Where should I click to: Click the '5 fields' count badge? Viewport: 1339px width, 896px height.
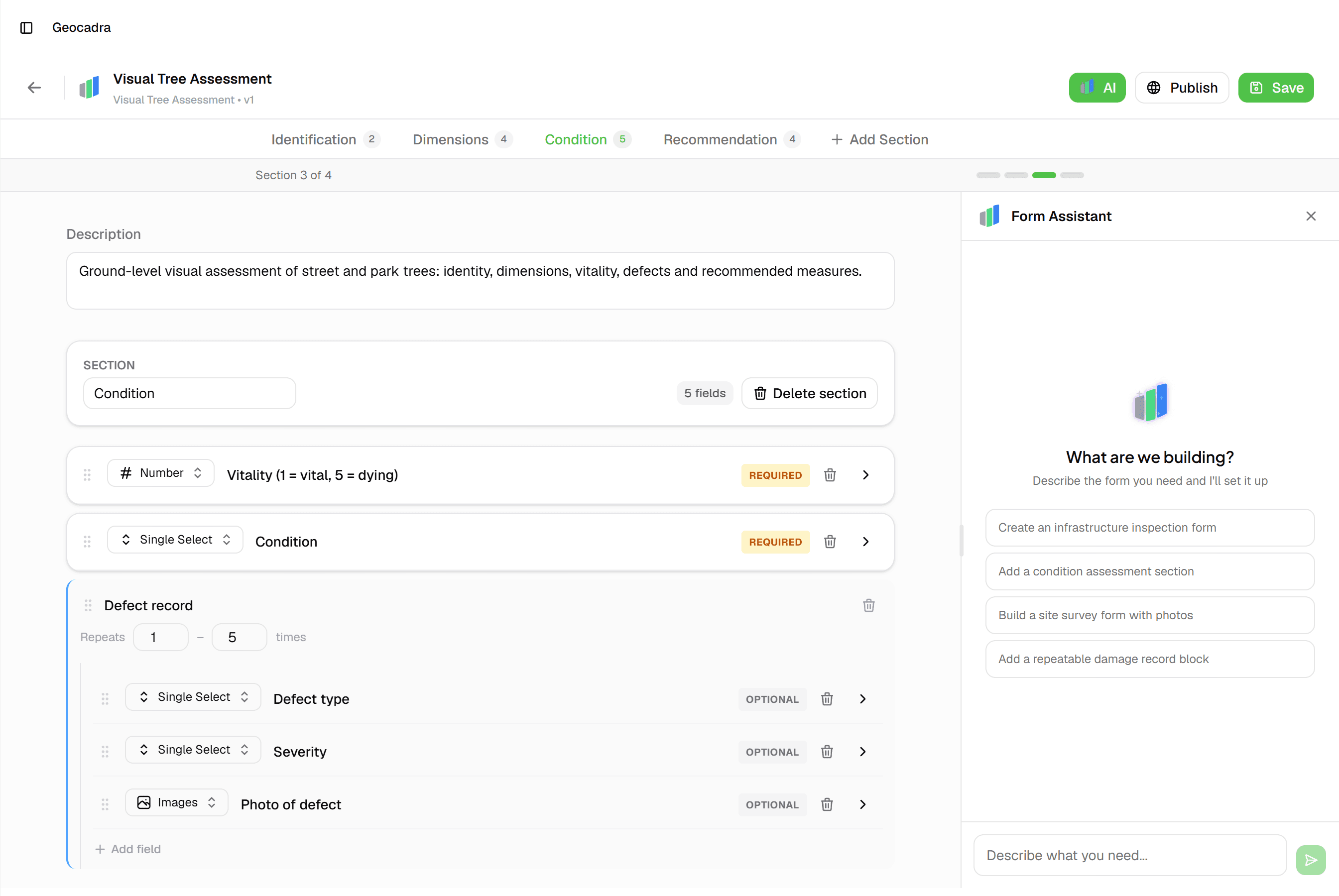click(x=704, y=393)
